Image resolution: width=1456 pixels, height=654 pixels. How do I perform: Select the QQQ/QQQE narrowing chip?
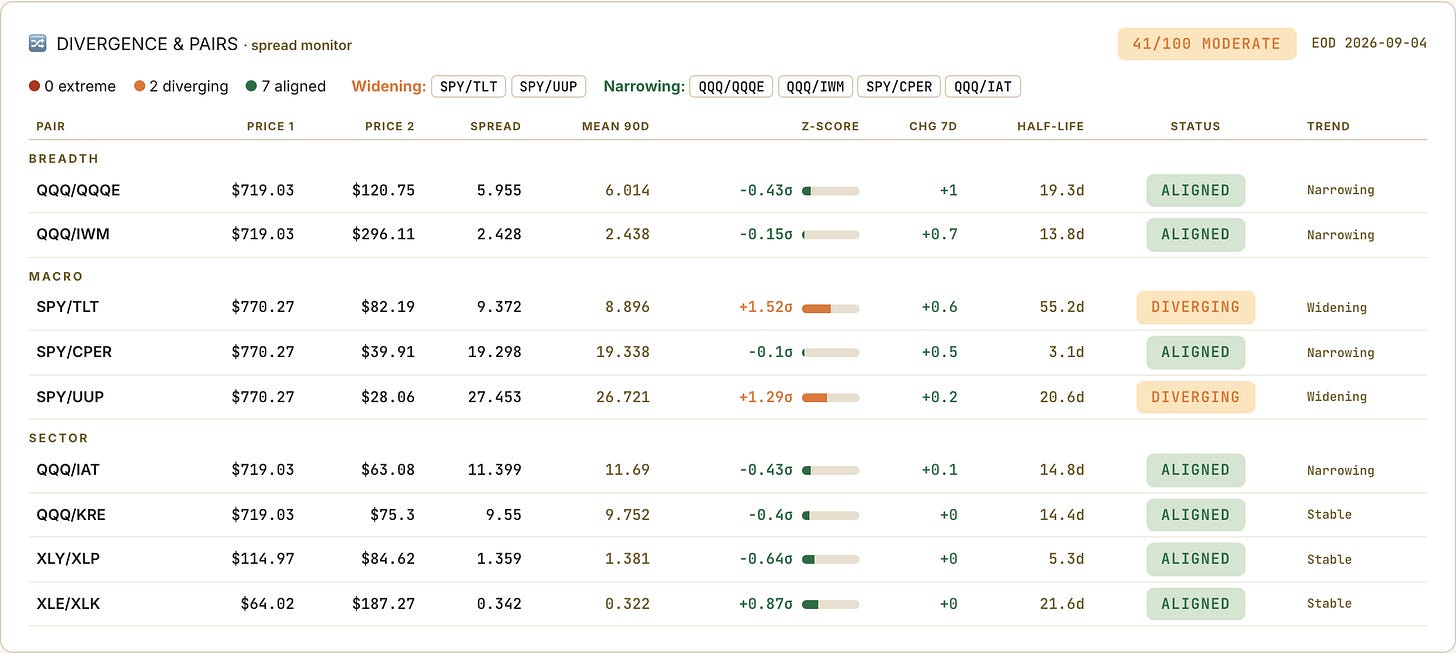[x=731, y=86]
